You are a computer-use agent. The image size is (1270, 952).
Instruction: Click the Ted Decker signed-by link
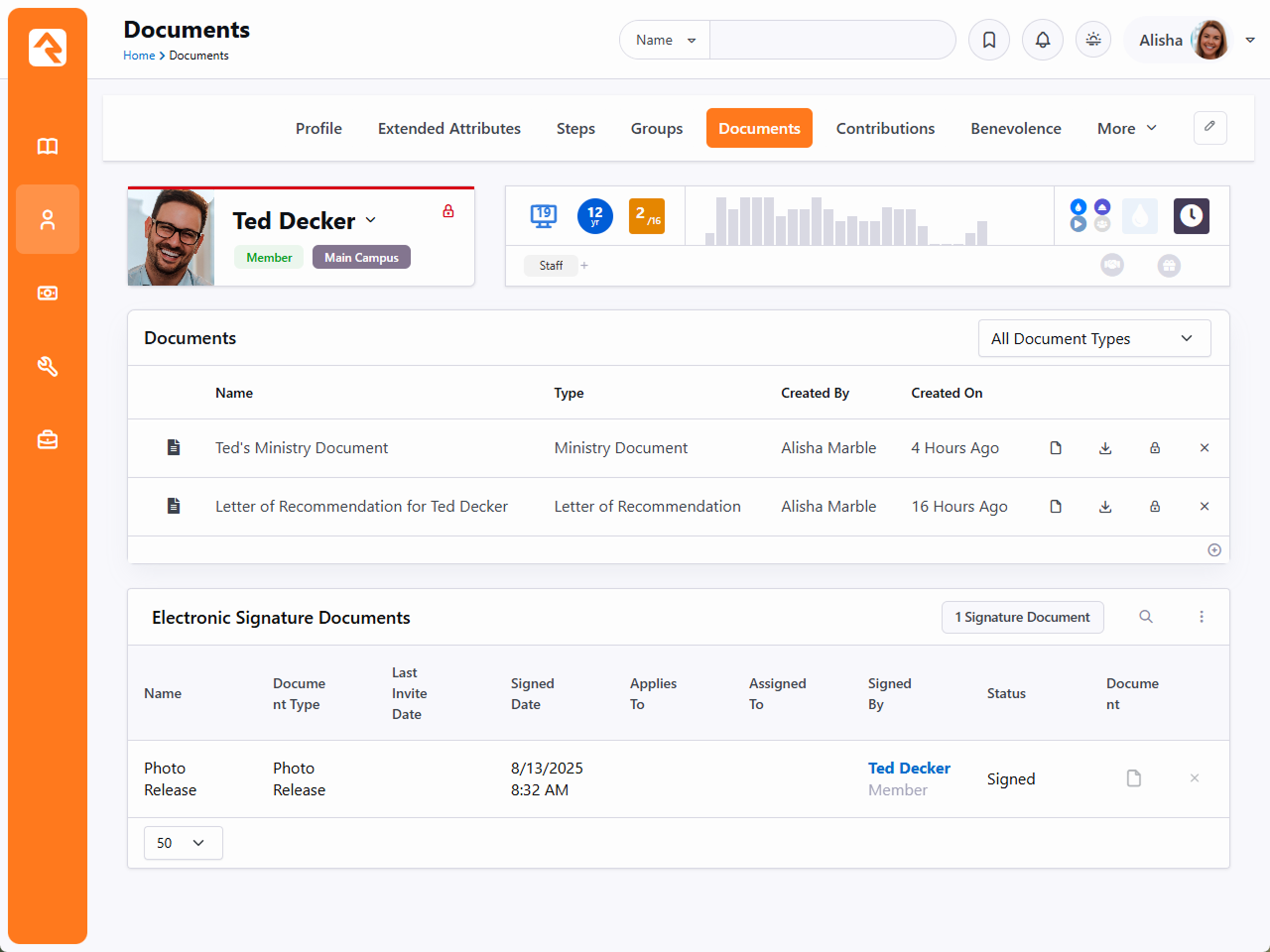coord(909,768)
